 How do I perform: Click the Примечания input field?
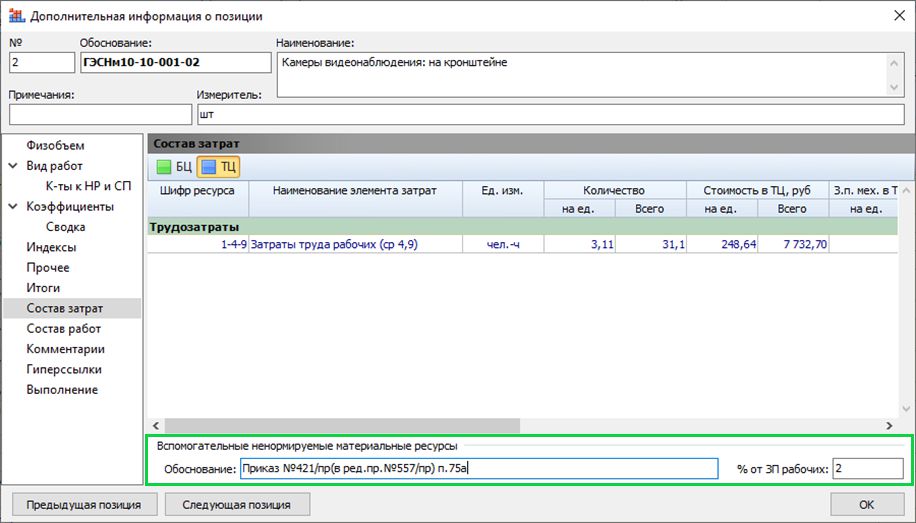(x=100, y=115)
